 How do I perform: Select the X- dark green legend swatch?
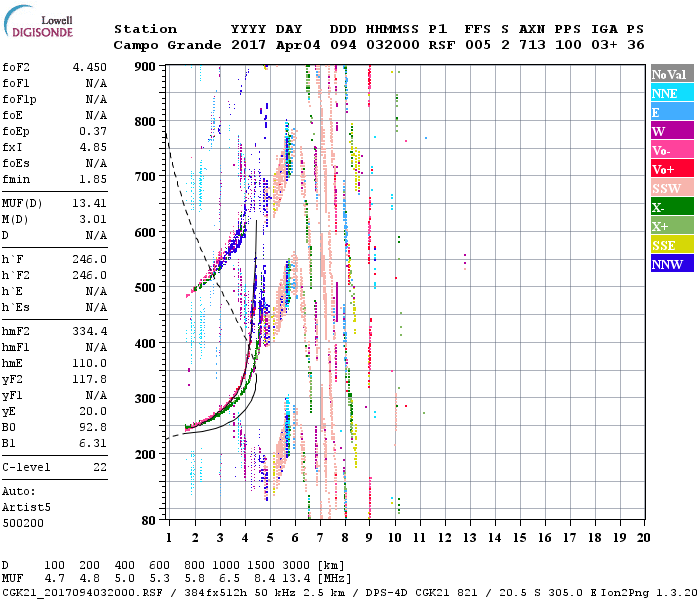tap(672, 207)
